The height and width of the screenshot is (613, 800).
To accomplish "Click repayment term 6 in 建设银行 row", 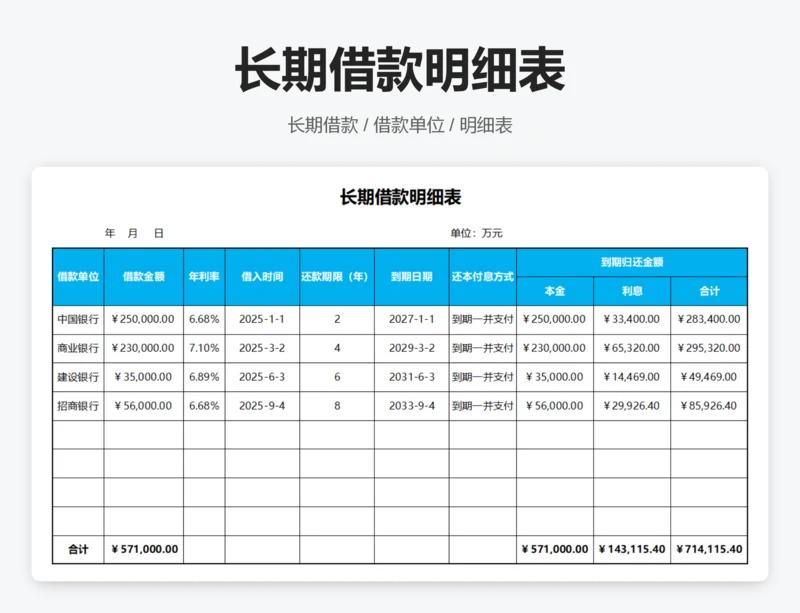I will pyautogui.click(x=337, y=377).
